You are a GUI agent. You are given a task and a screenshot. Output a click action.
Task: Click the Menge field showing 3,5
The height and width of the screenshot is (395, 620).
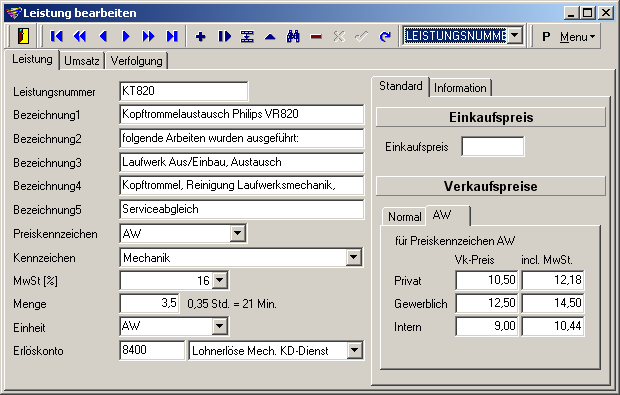click(149, 303)
